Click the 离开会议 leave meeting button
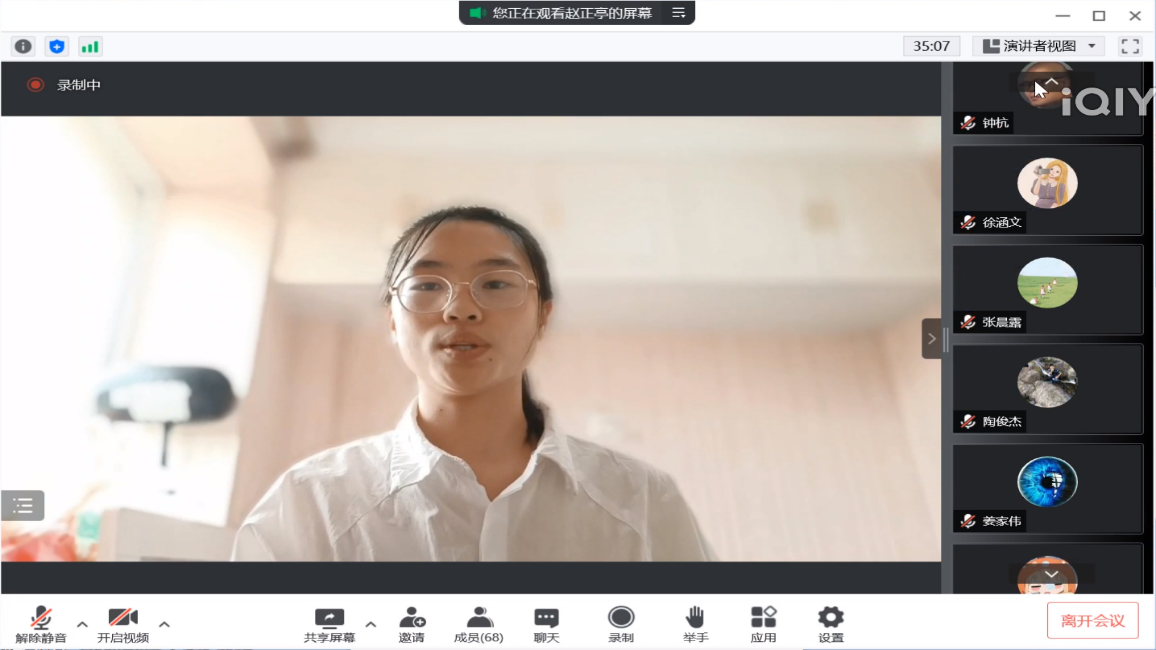The image size is (1156, 650). 1092,621
